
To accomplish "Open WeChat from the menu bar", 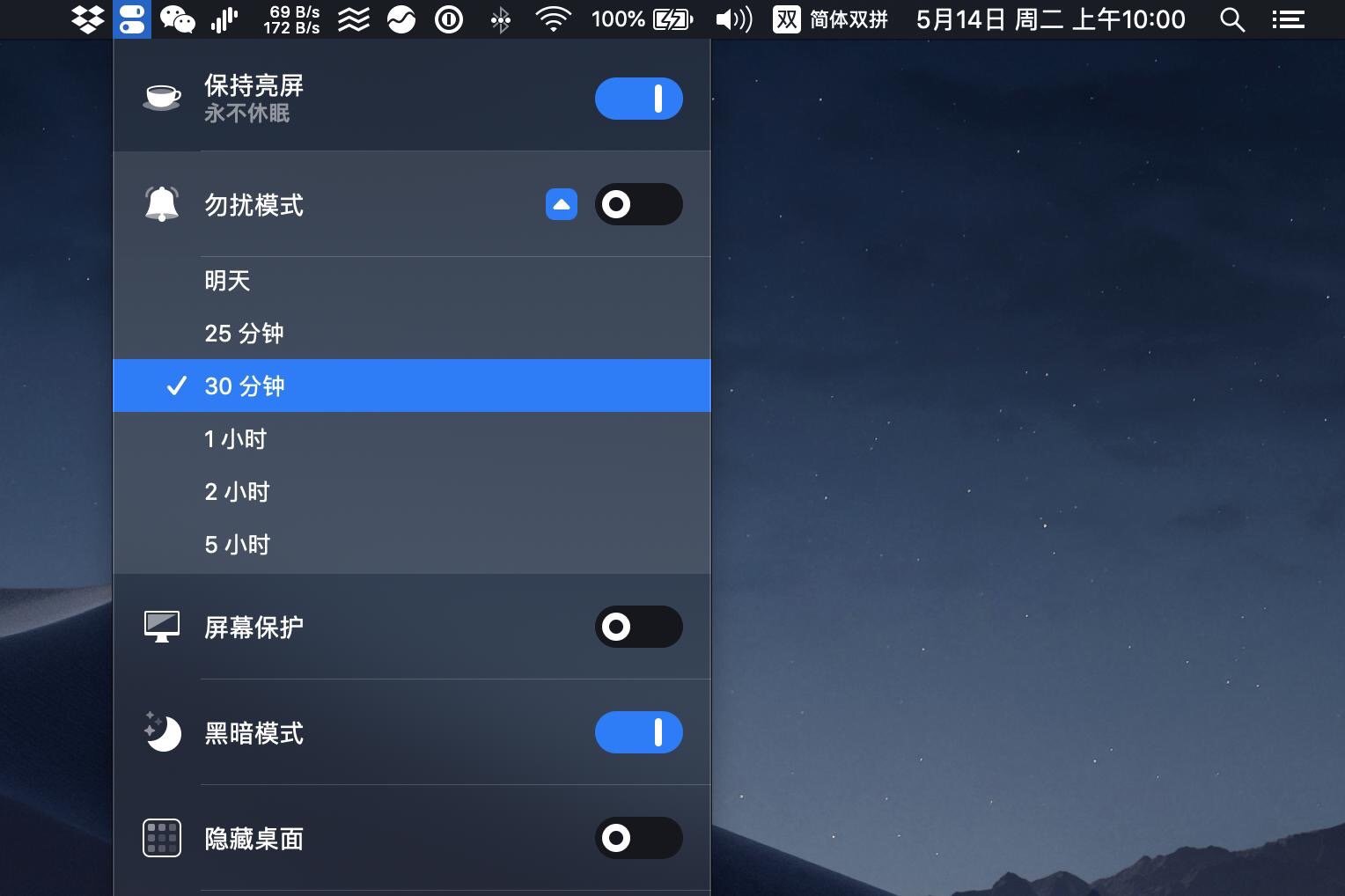I will 177,19.
